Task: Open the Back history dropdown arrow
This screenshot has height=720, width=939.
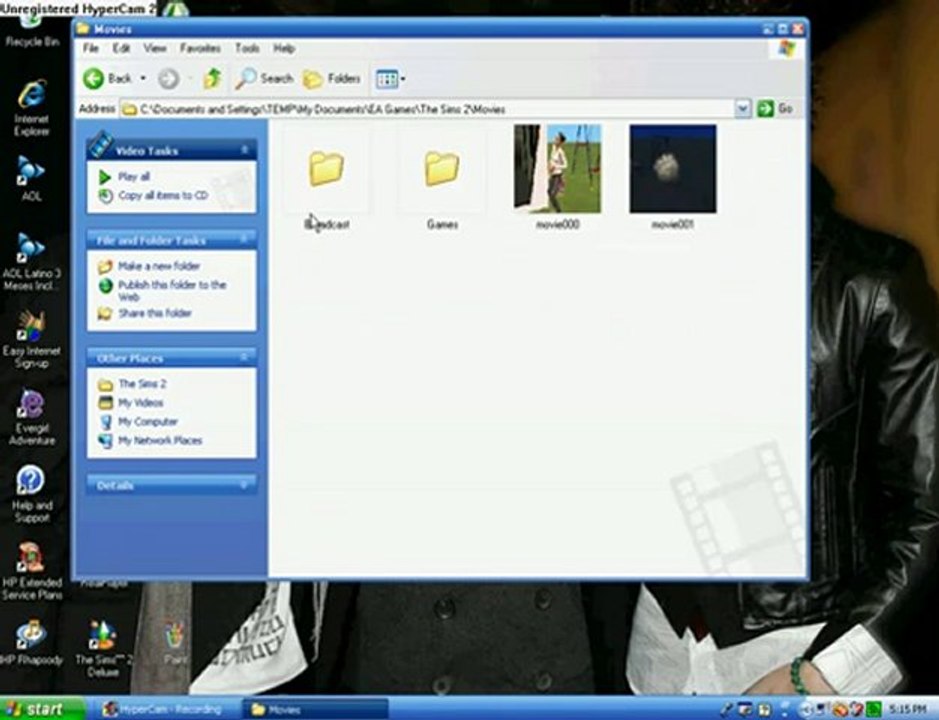Action: [x=143, y=78]
